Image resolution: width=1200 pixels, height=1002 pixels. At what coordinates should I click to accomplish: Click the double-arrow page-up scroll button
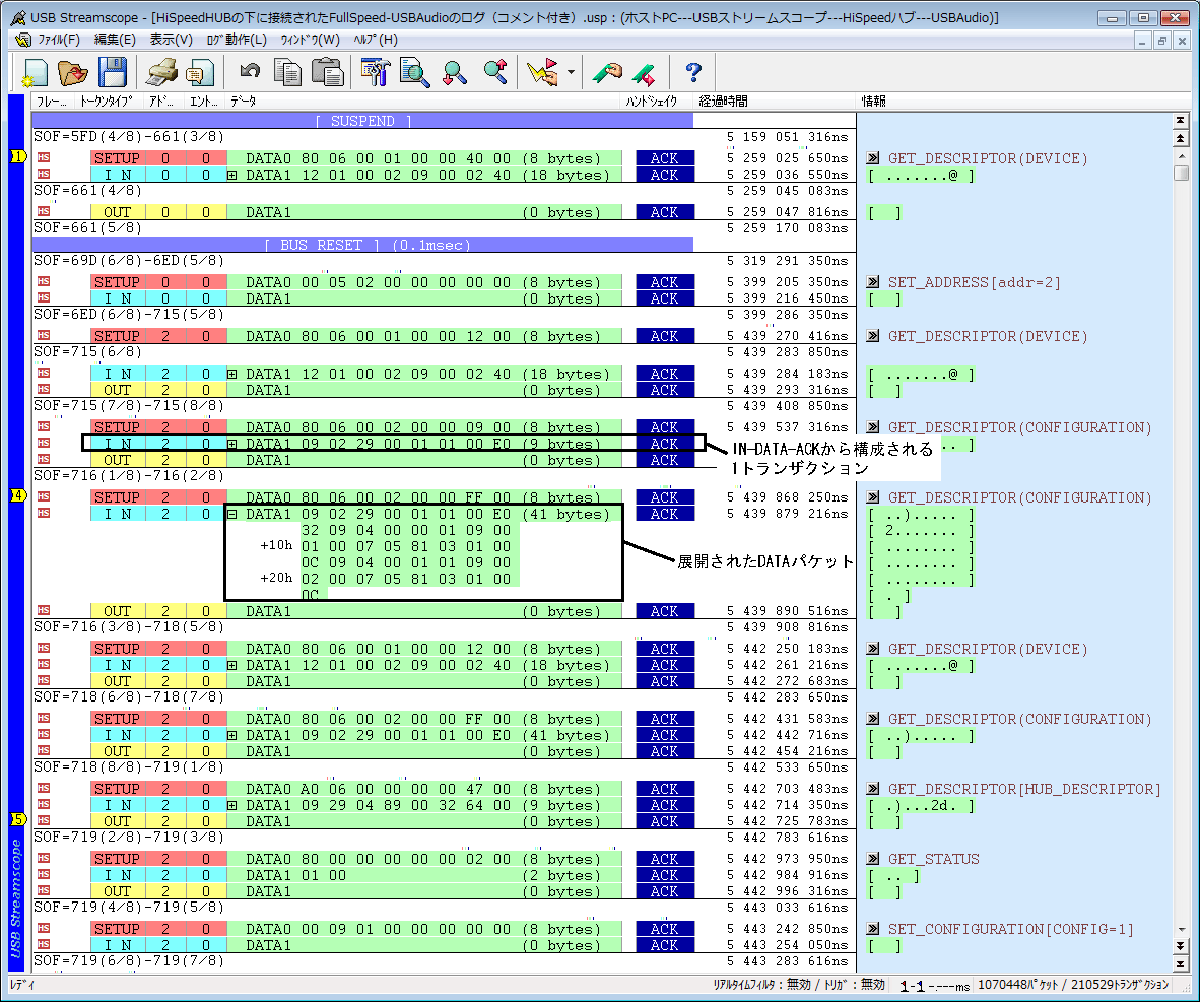click(x=1181, y=137)
